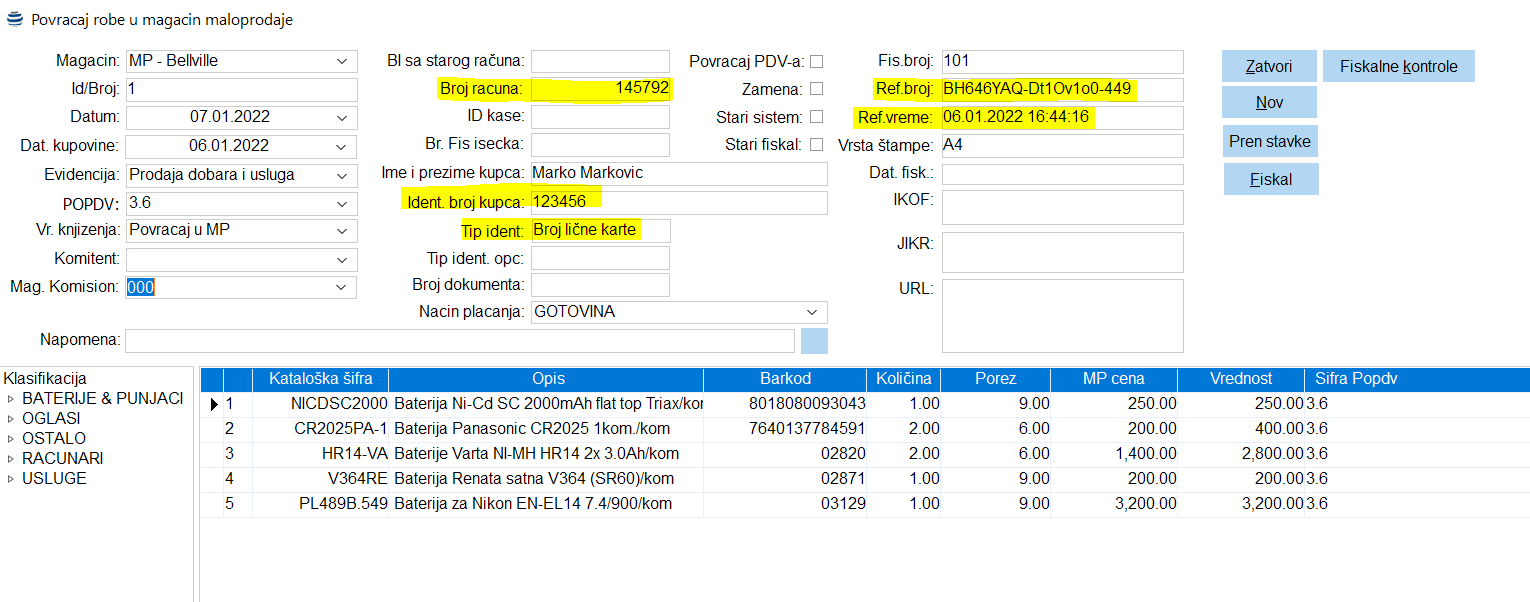Click the blue square button beside Napomena

click(x=814, y=340)
